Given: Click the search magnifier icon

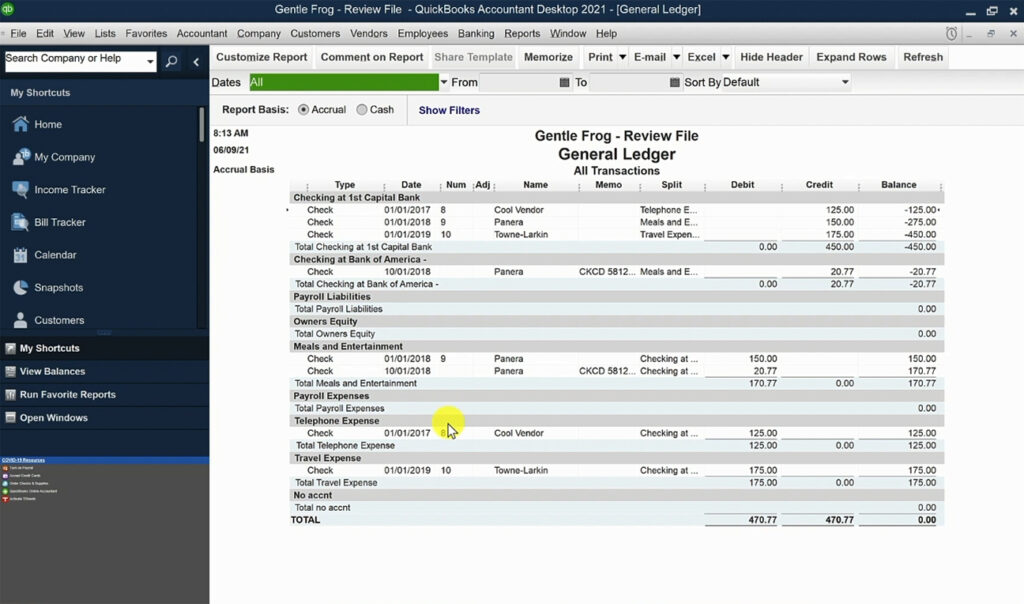Looking at the screenshot, I should click(172, 61).
